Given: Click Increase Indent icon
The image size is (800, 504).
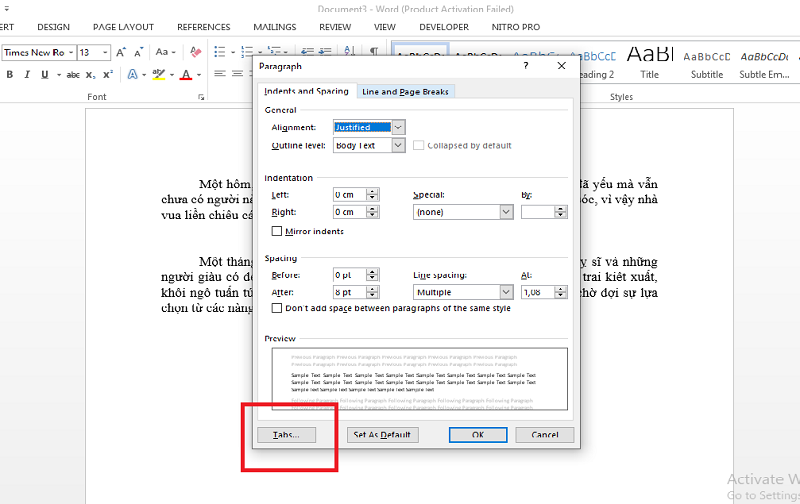Looking at the screenshot, I should click(x=326, y=52).
